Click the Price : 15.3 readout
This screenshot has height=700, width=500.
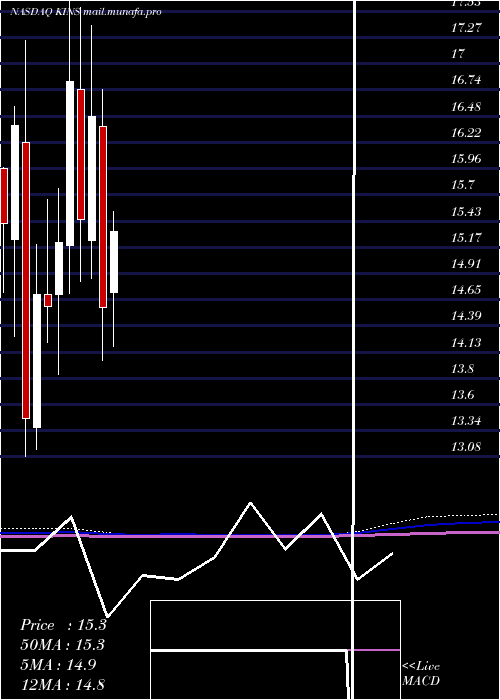pos(63,625)
